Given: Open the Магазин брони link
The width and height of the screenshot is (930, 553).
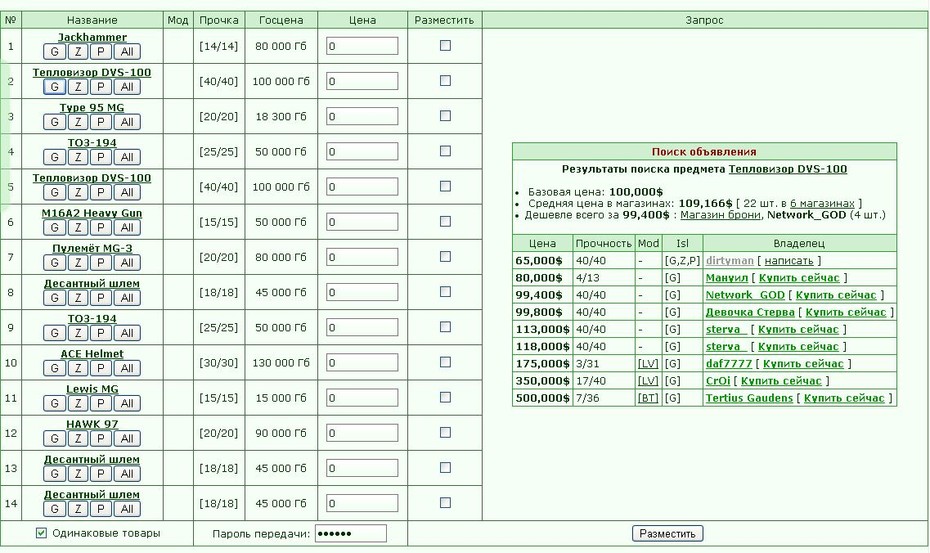Looking at the screenshot, I should 720,215.
